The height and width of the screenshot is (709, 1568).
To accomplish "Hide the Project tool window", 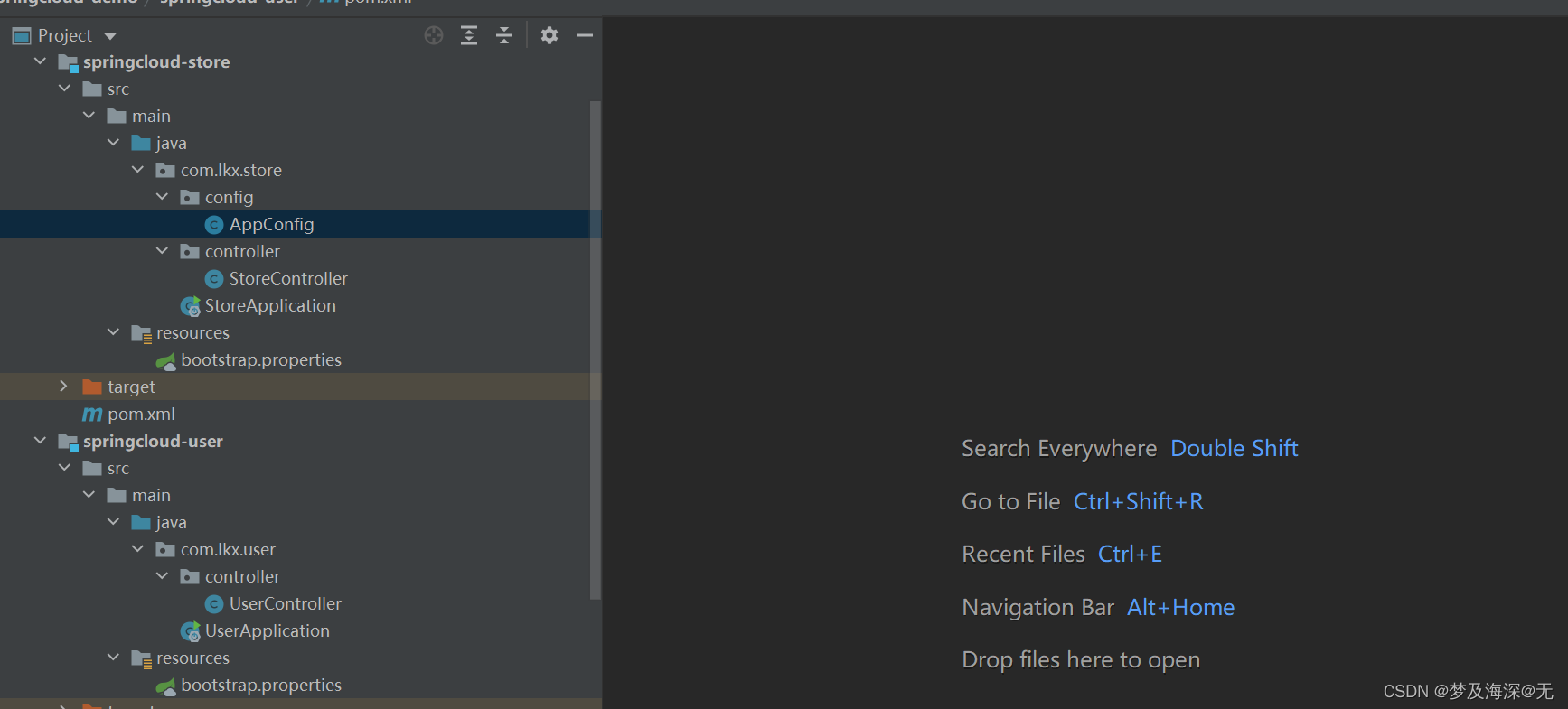I will click(585, 35).
